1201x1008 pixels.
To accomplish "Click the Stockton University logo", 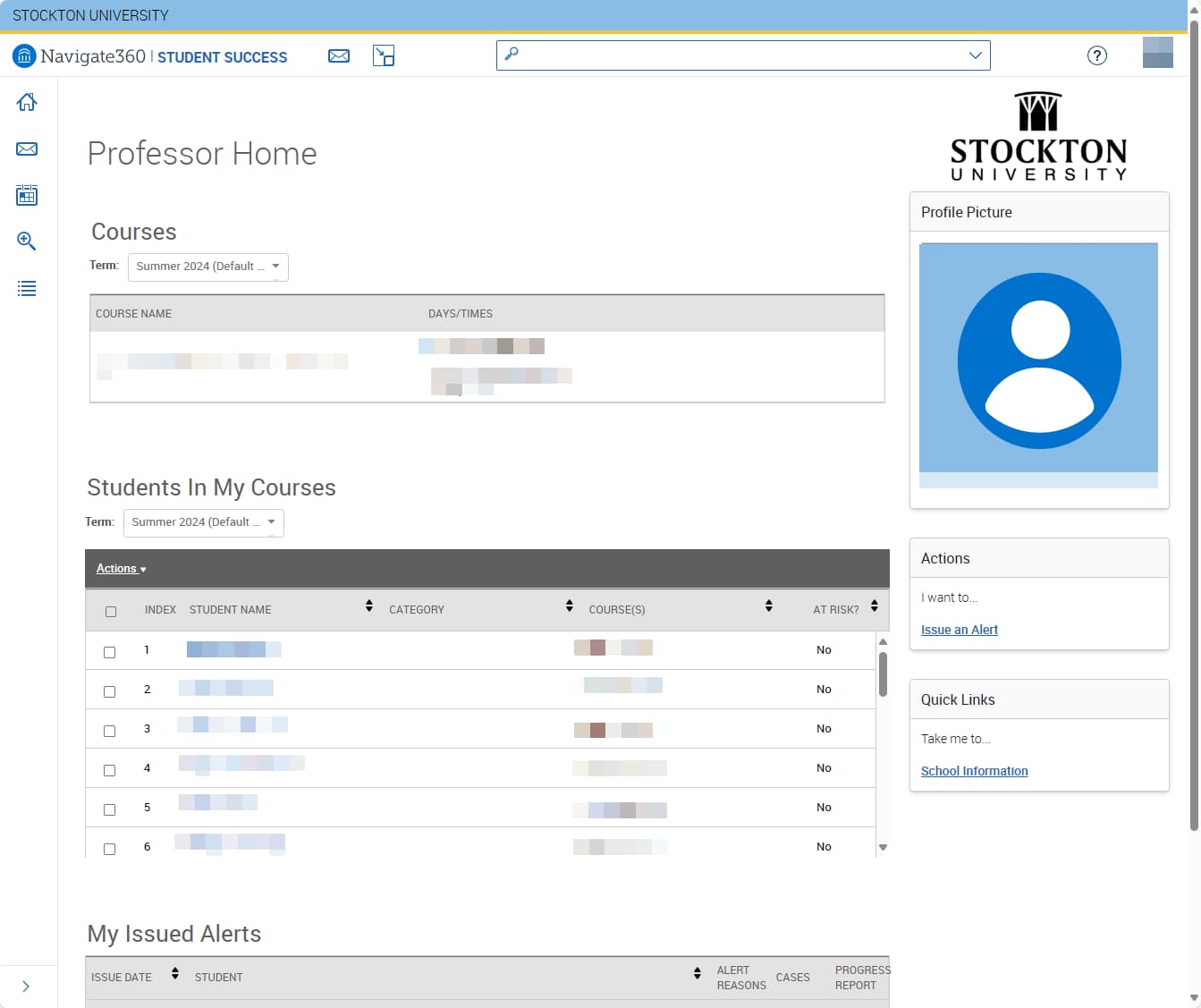I will 1038,137.
